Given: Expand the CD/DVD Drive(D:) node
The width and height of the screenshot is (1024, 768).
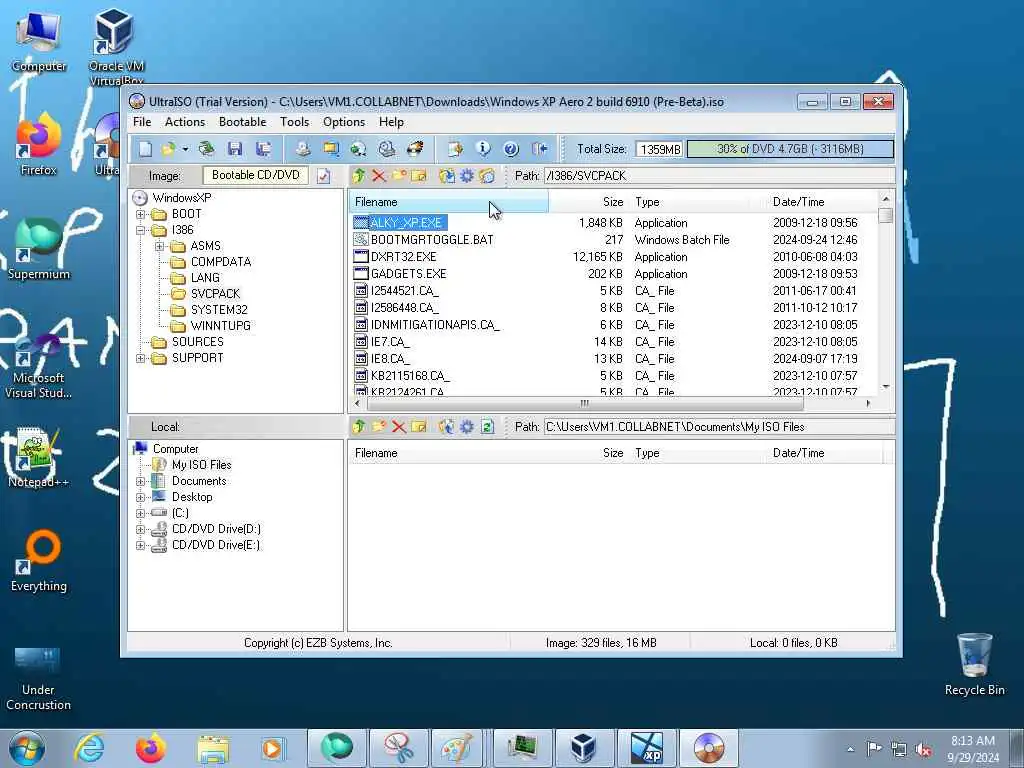Looking at the screenshot, I should coord(140,530).
